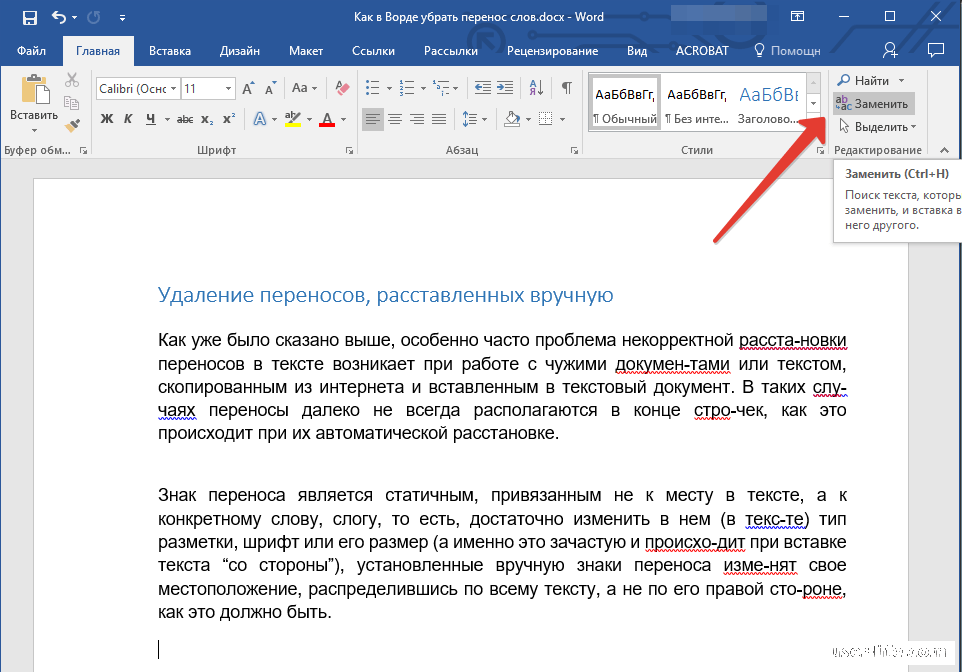Sort text with А-Я icon
Screen dimensions: 962x672
(536, 88)
